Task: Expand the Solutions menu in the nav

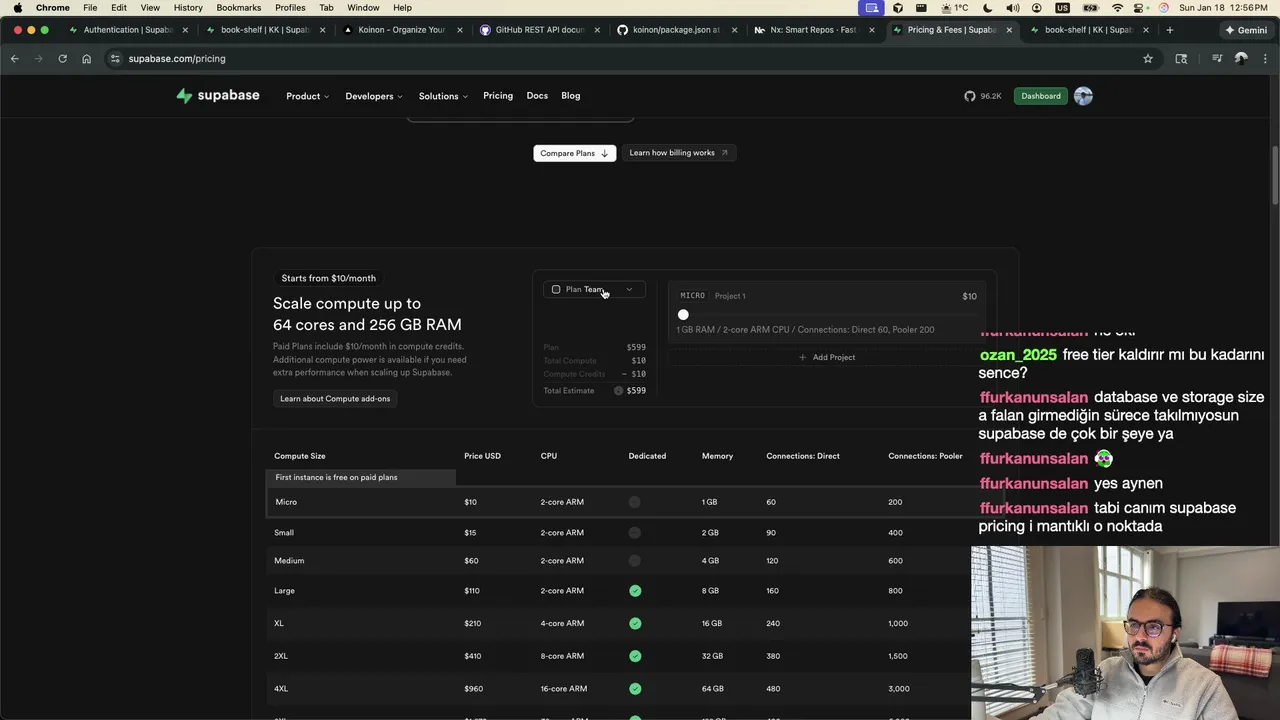Action: (443, 96)
